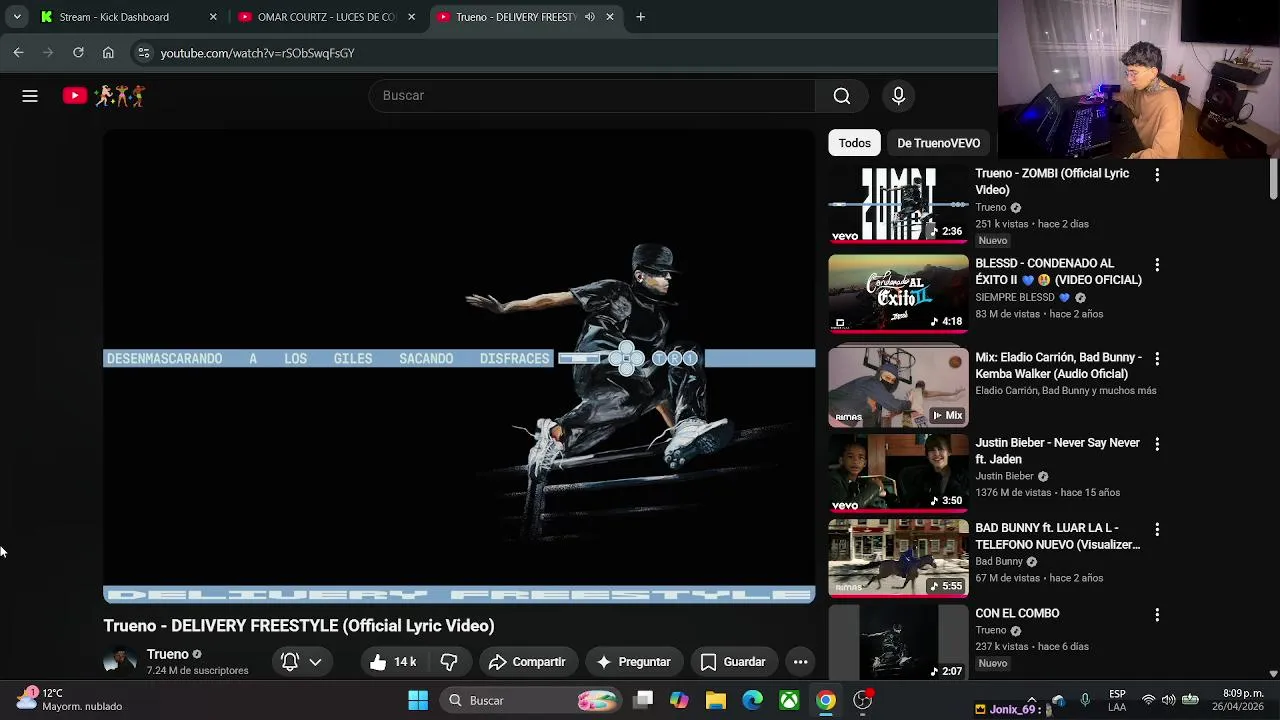Switch to Stream - Kick Dashboard tab
This screenshot has width=1280, height=720.
point(129,17)
